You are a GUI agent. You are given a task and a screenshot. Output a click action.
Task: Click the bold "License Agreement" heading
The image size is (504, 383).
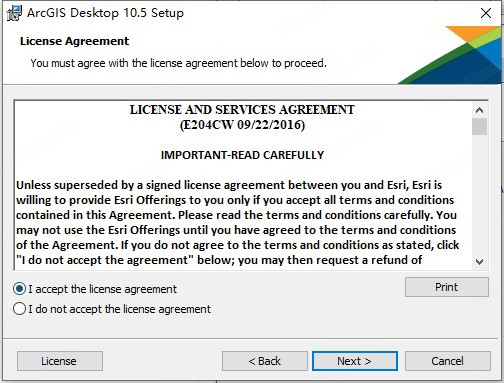click(x=74, y=41)
